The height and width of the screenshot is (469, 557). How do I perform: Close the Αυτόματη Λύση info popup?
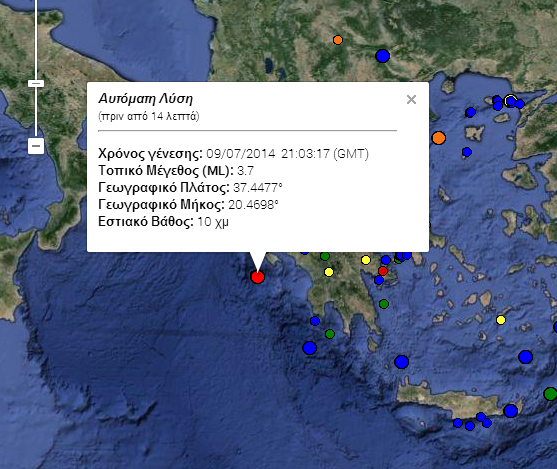pyautogui.click(x=411, y=99)
